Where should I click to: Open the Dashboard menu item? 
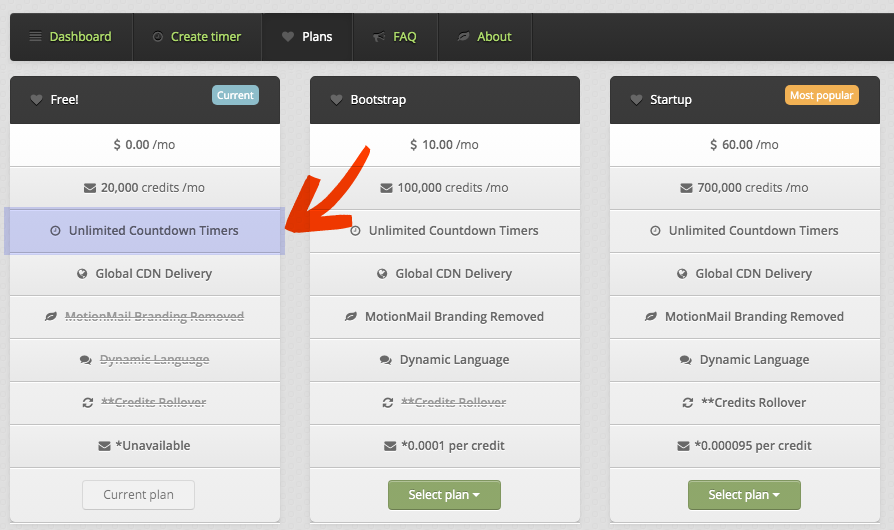point(70,37)
